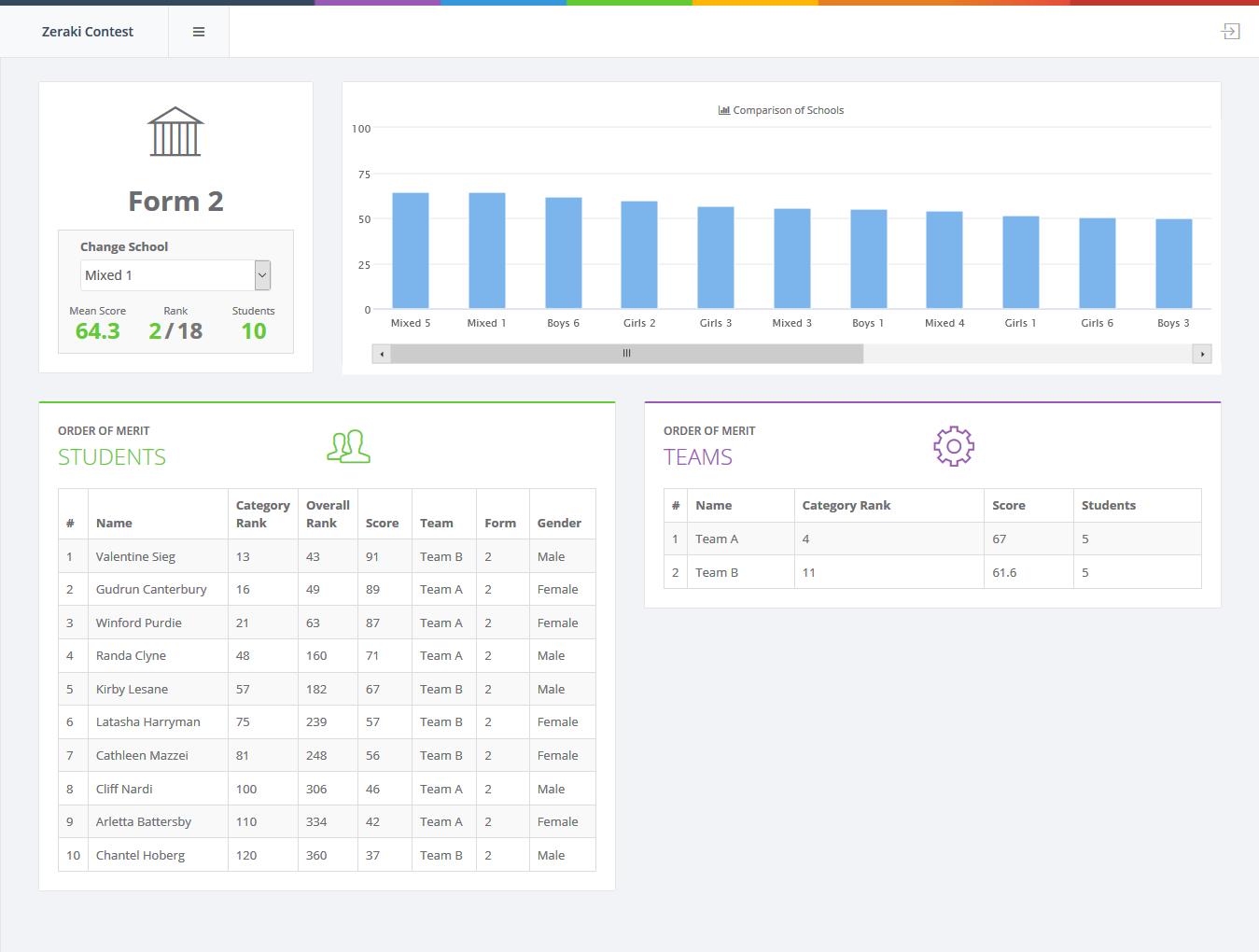Click the chart scrollbar left arrow

381,354
